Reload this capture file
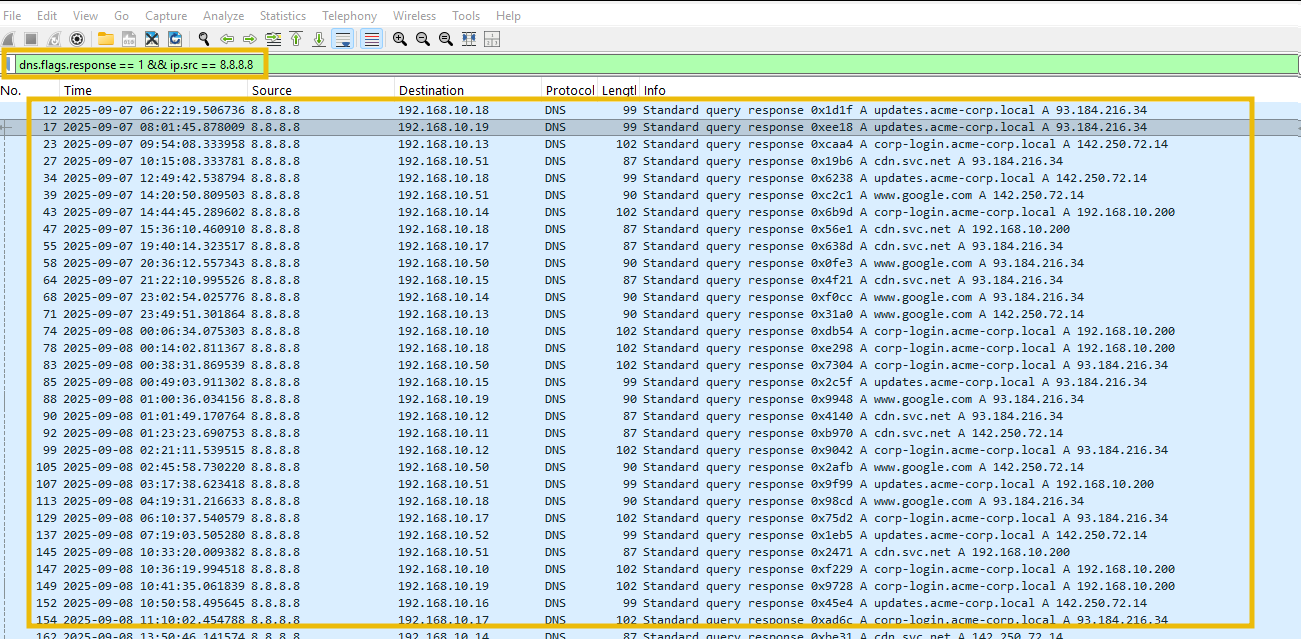The width and height of the screenshot is (1301, 639). pyautogui.click(x=175, y=39)
